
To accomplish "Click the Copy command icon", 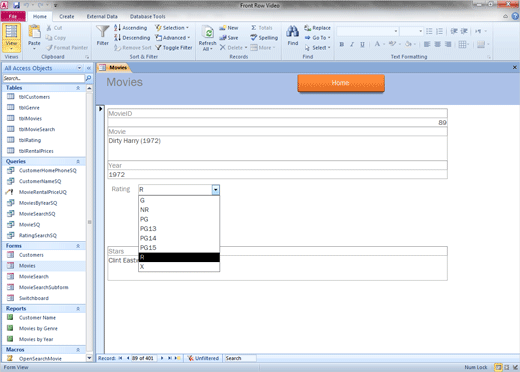I will tap(49, 38).
